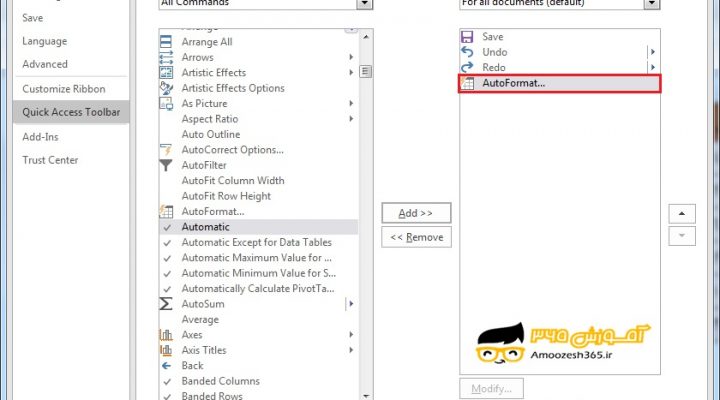
Task: Toggle Automatically Calculate PivotTable item
Action: pos(258,288)
